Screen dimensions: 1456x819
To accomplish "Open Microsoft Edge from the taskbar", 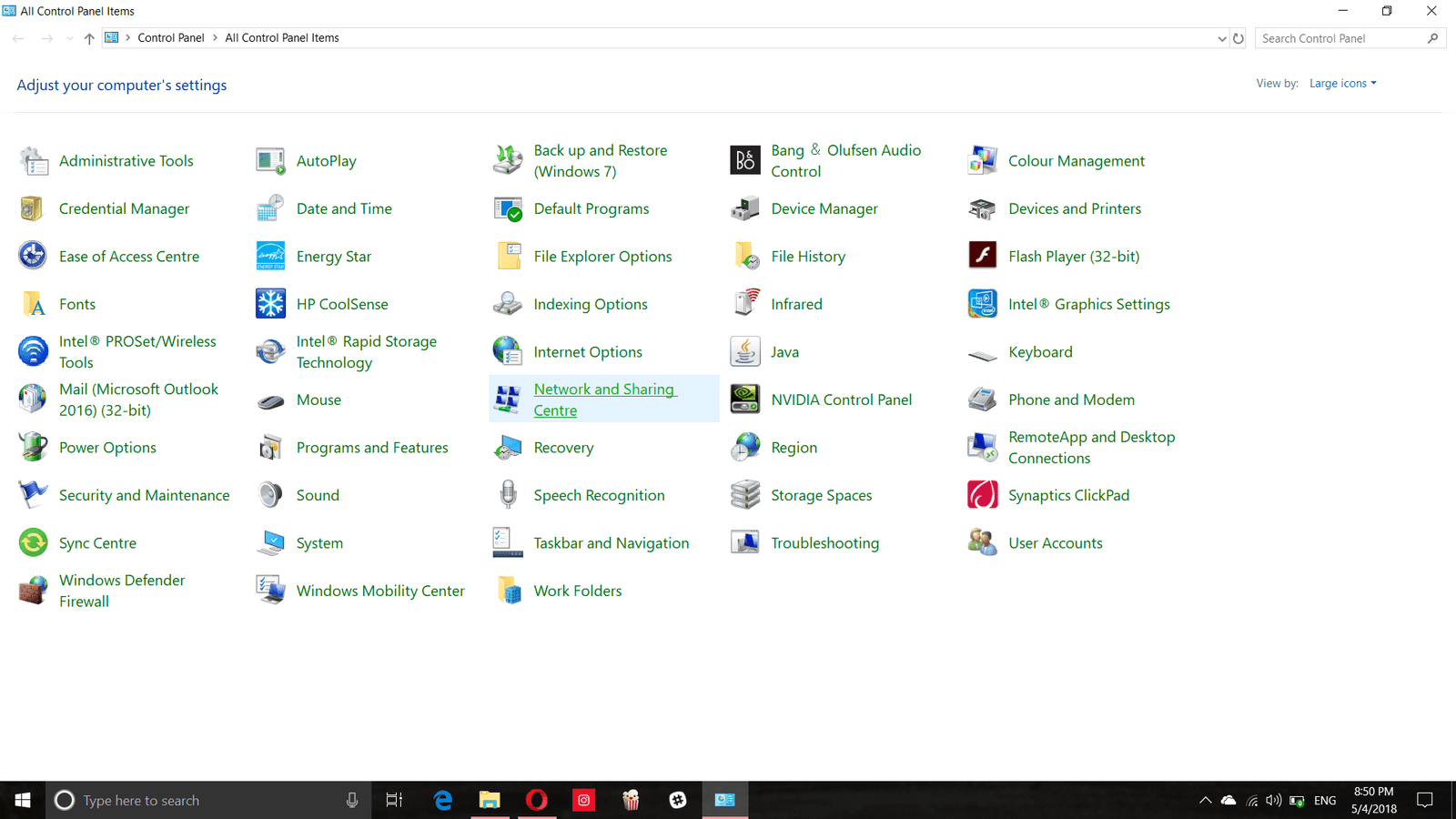I will pos(442,800).
